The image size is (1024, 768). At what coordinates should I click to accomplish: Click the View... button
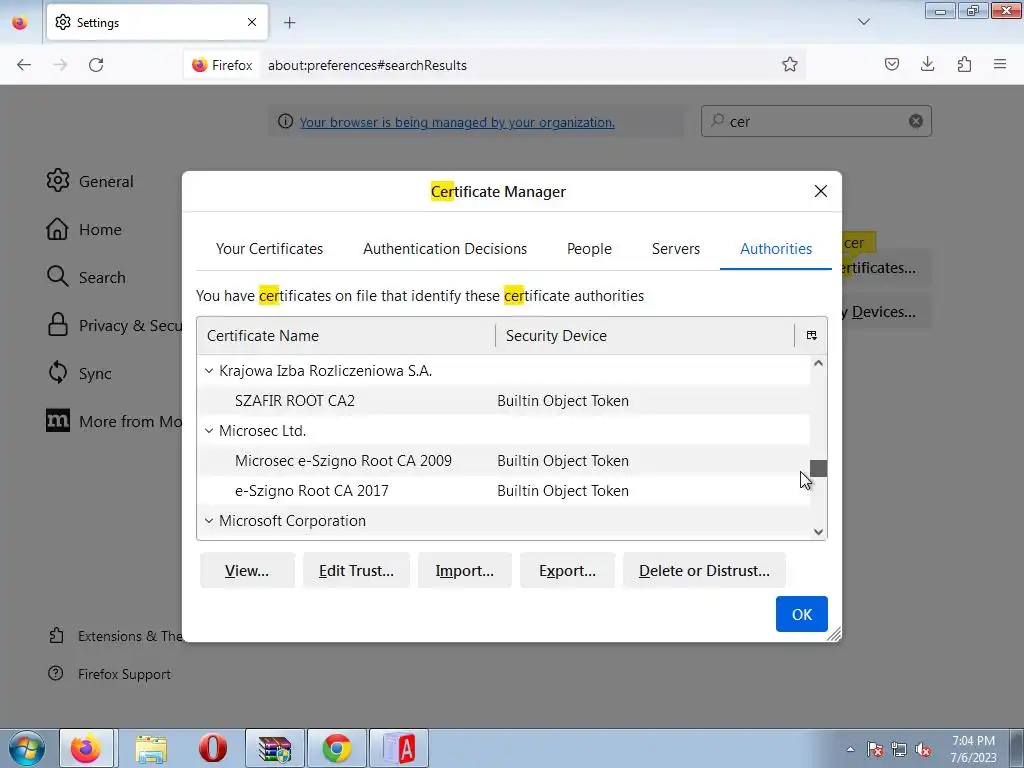(x=247, y=571)
